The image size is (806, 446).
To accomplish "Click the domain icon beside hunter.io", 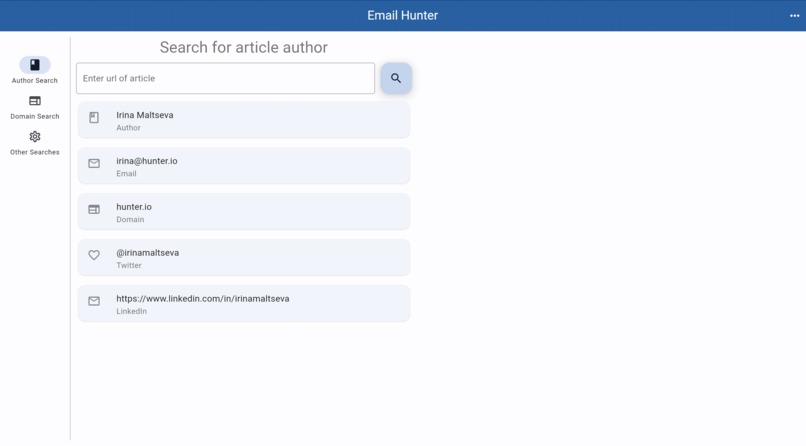I will tap(94, 209).
